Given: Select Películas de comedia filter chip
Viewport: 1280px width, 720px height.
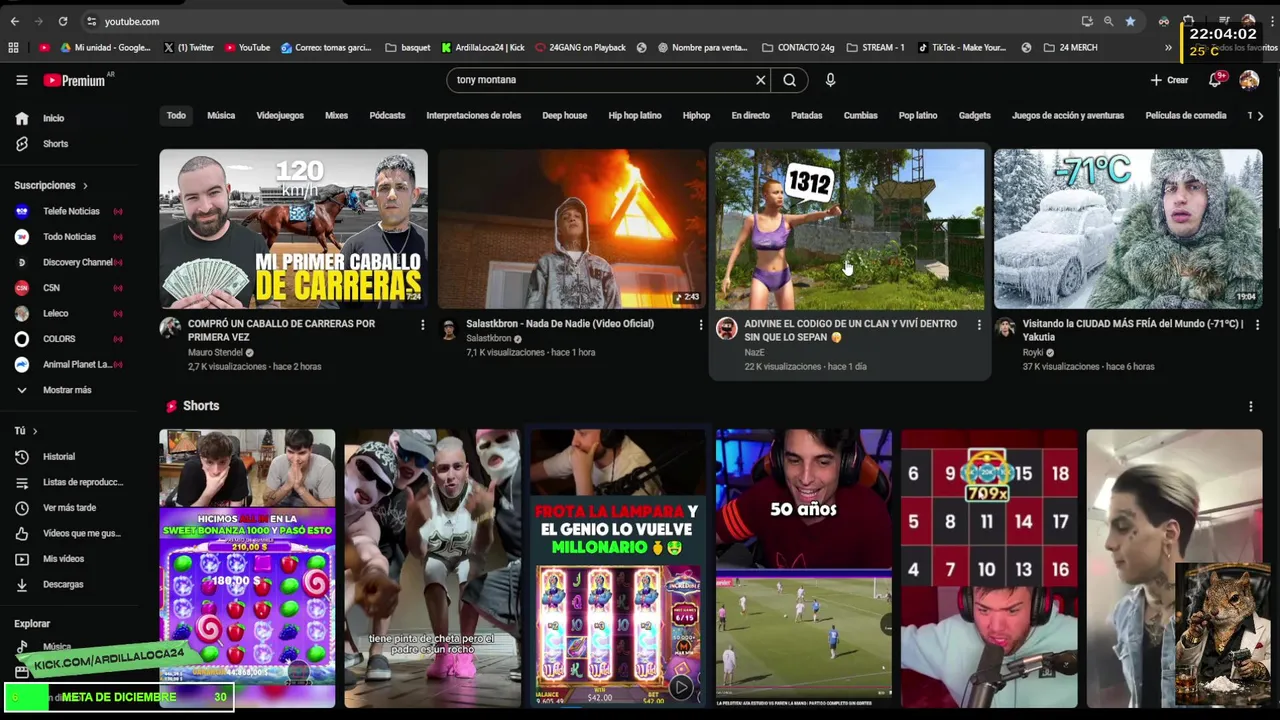Looking at the screenshot, I should pos(1186,116).
